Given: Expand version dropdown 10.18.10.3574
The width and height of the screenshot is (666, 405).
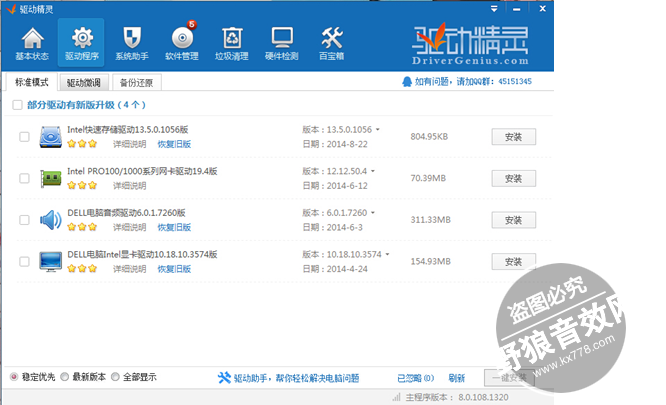Looking at the screenshot, I should tap(387, 254).
